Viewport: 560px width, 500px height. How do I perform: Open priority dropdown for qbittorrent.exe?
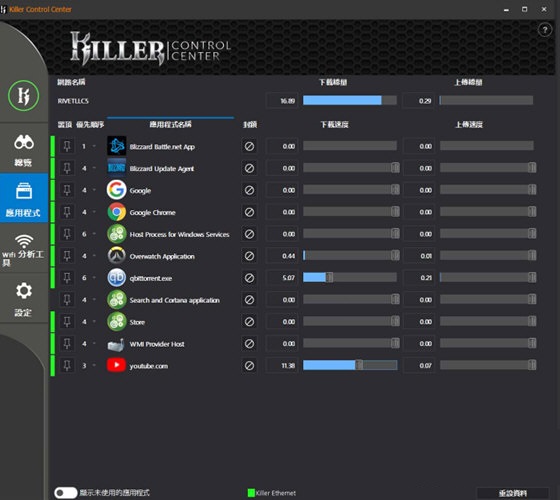pyautogui.click(x=94, y=278)
